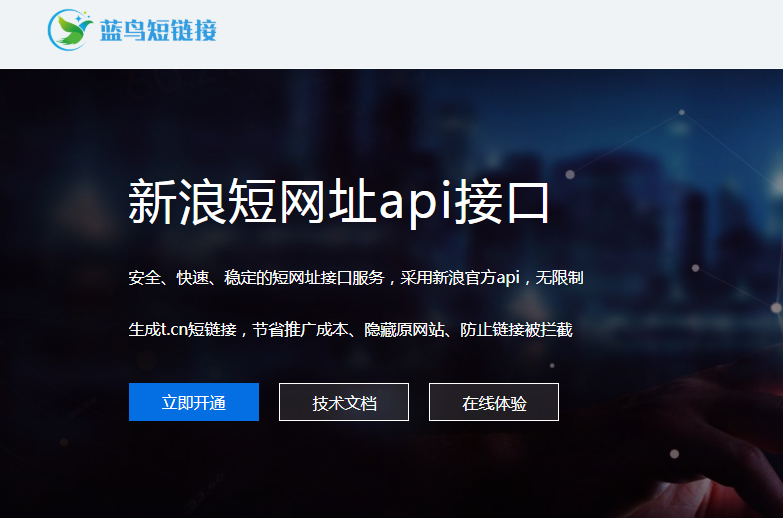
Task: Click the blue 立即开通 button
Action: coord(194,402)
